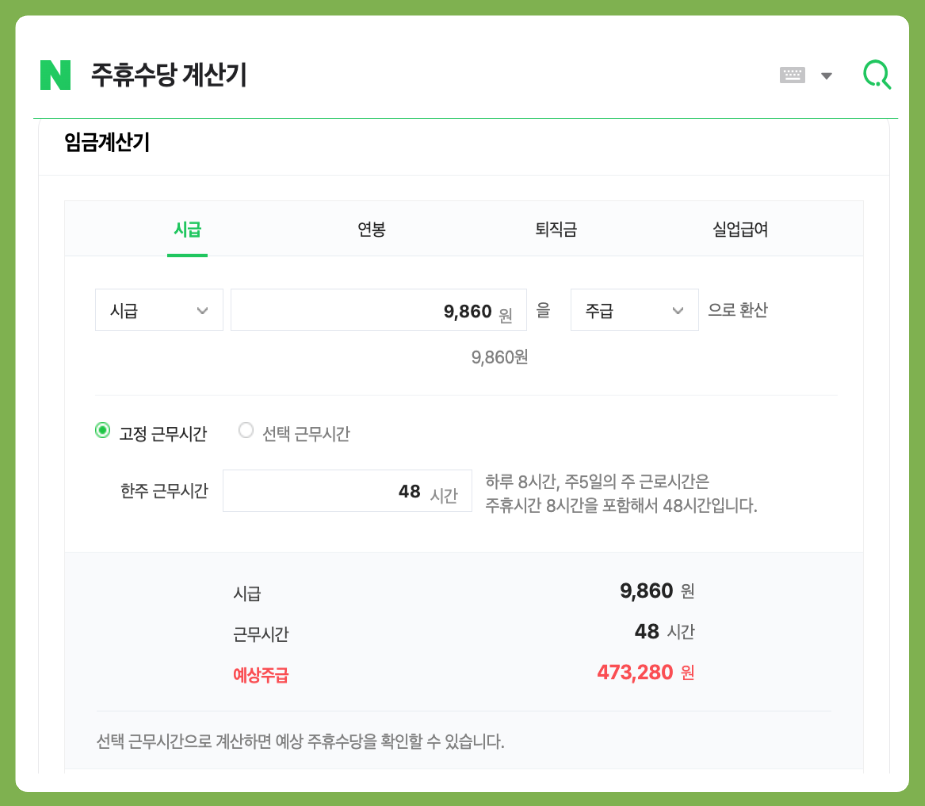Screen dimensions: 925x806
Task: Open the 주급 conversion dropdown
Action: pos(634,309)
